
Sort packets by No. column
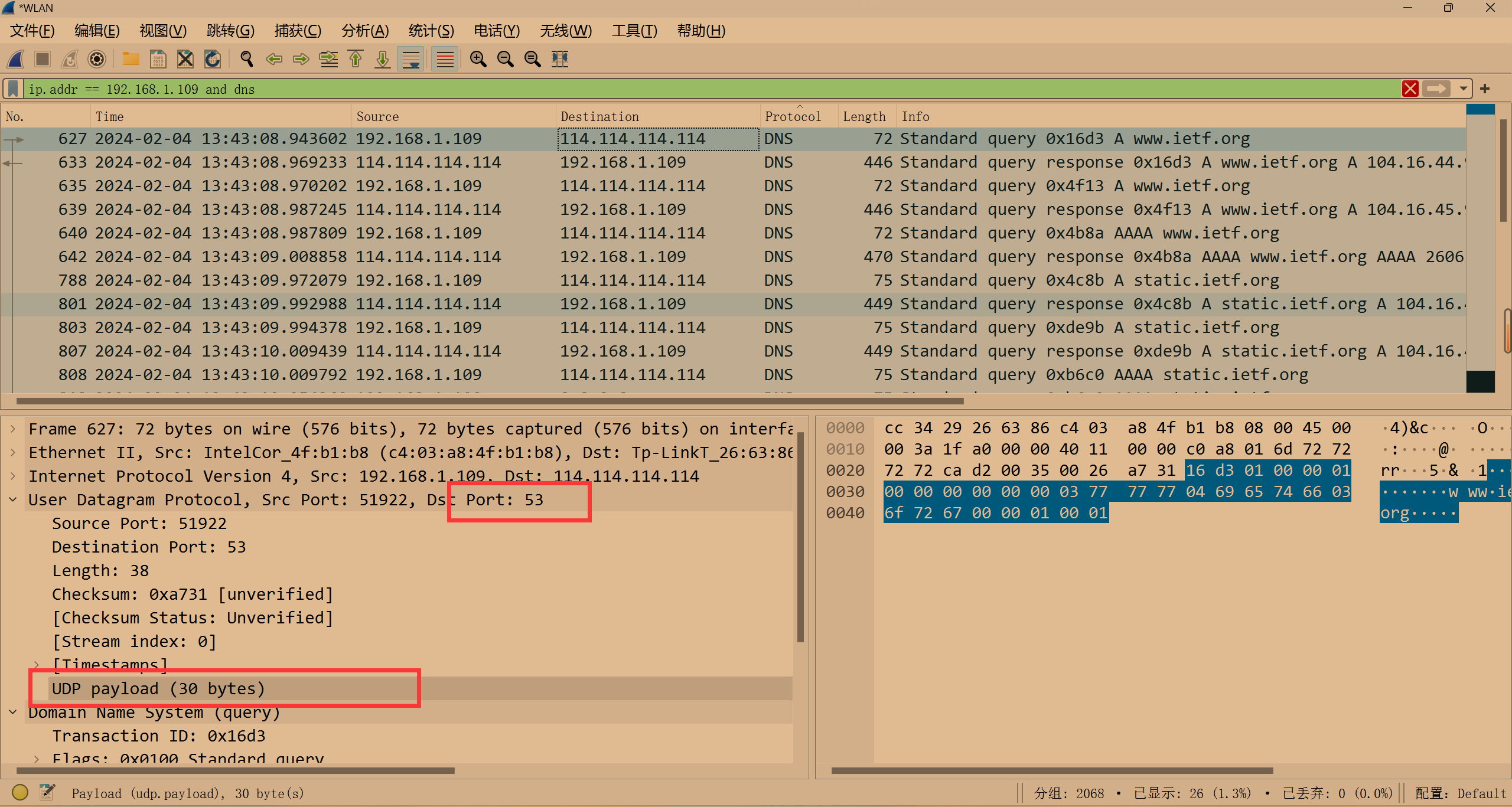[x=46, y=116]
